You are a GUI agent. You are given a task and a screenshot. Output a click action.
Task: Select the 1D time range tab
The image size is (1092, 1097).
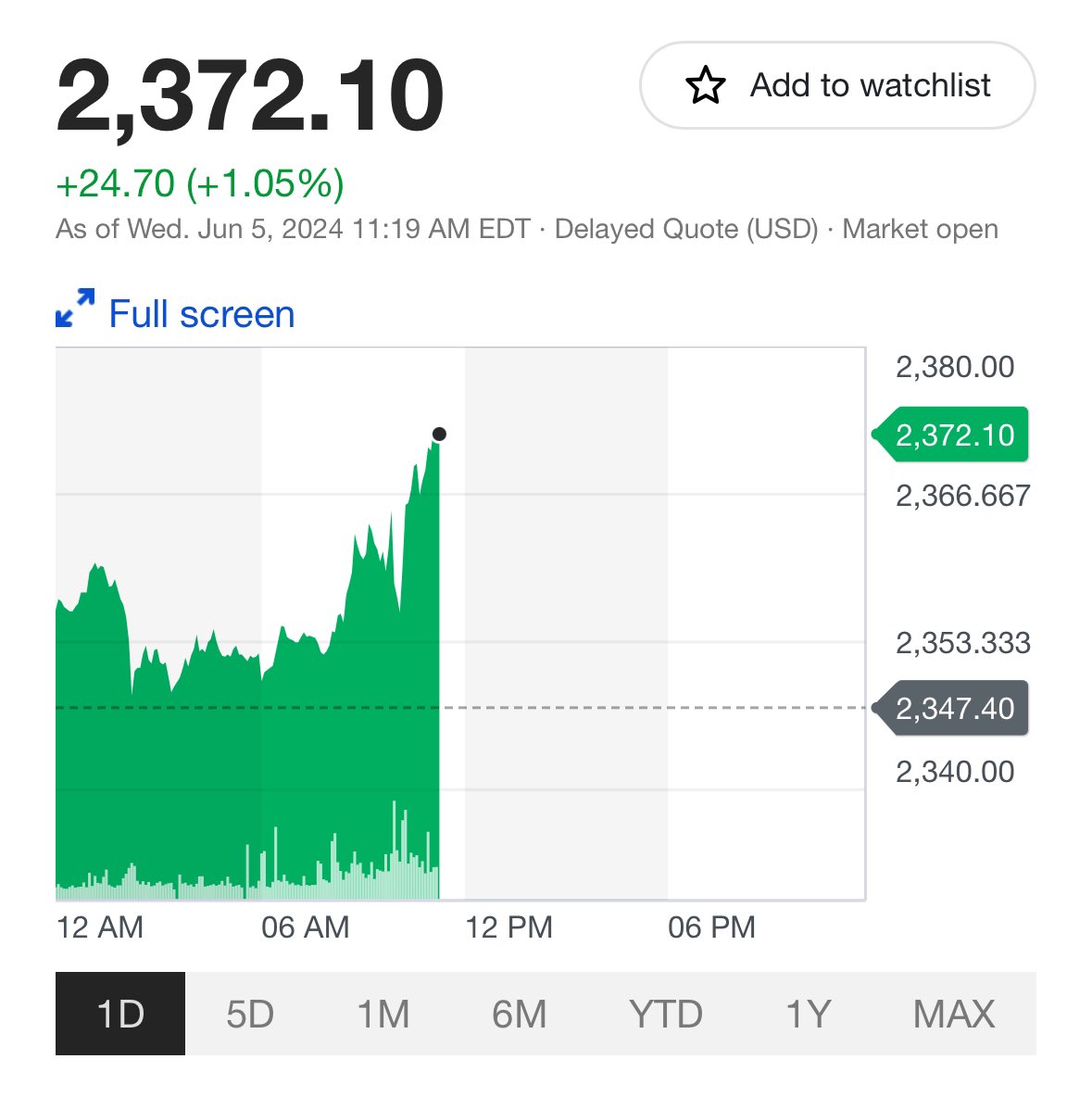[120, 1013]
